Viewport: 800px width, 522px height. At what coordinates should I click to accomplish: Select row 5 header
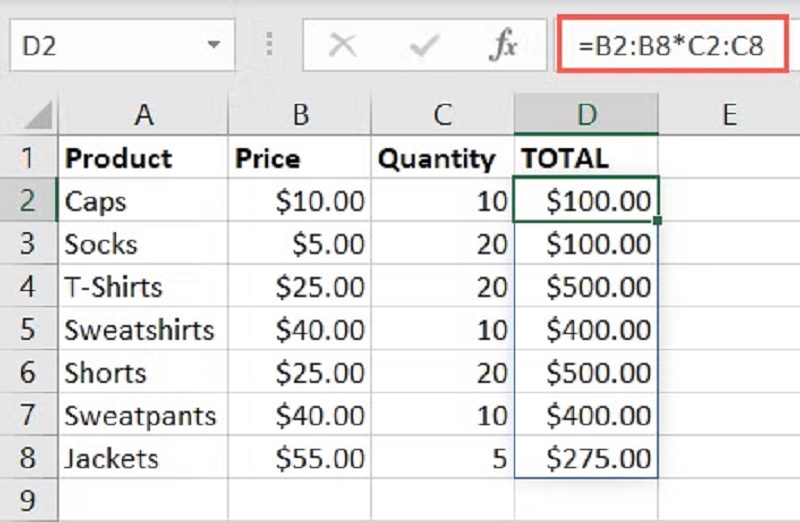[x=28, y=330]
